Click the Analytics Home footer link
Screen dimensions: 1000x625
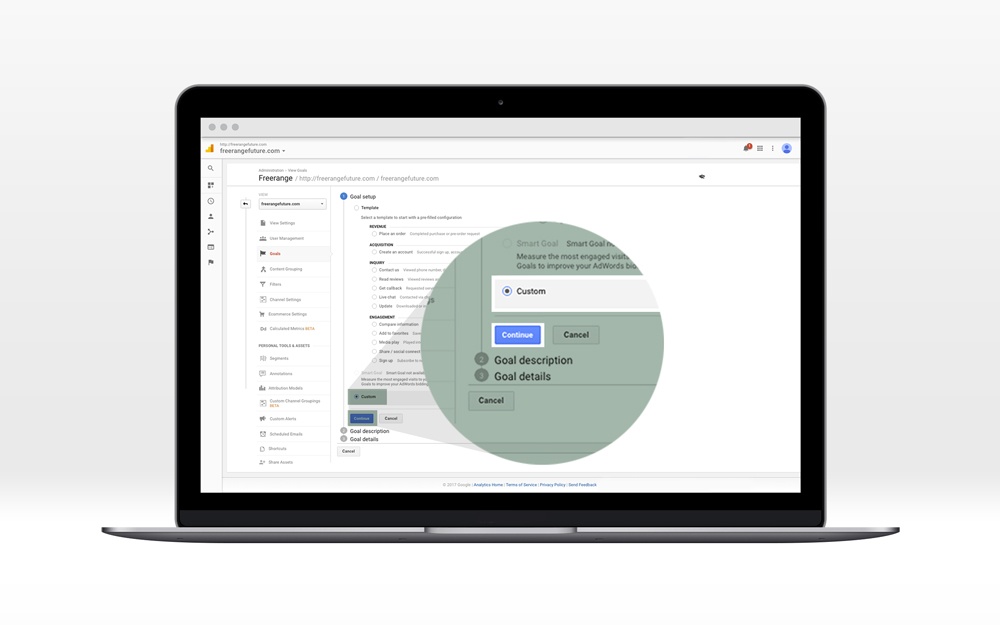click(489, 485)
